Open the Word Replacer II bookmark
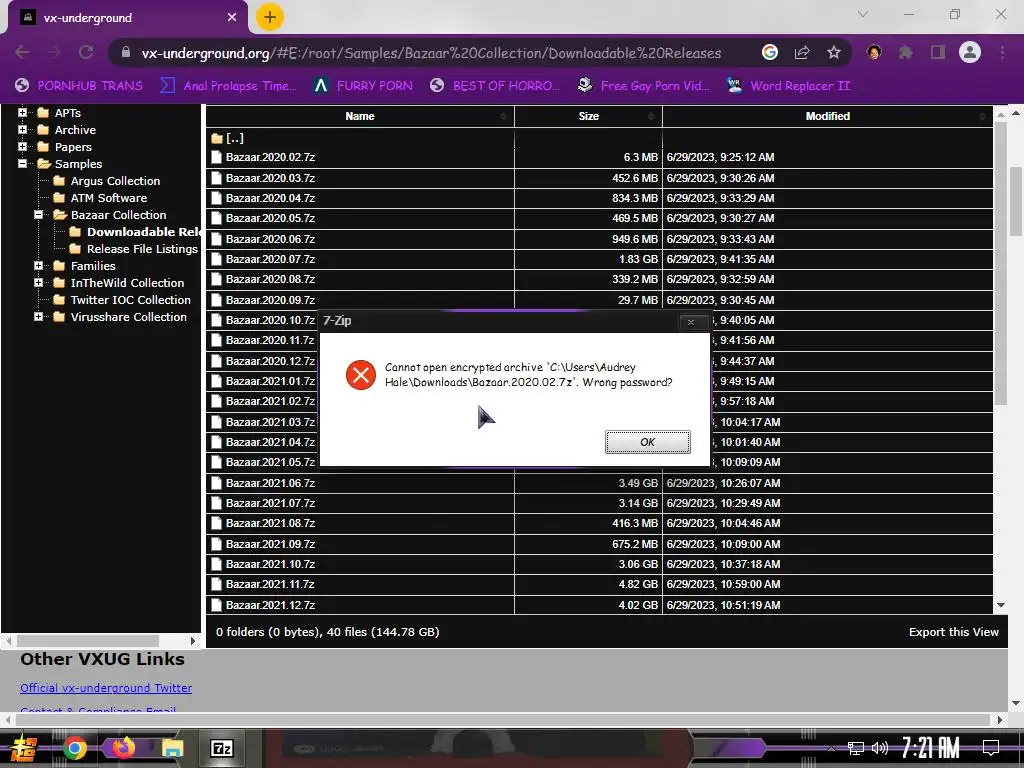1024x768 pixels. tap(789, 86)
